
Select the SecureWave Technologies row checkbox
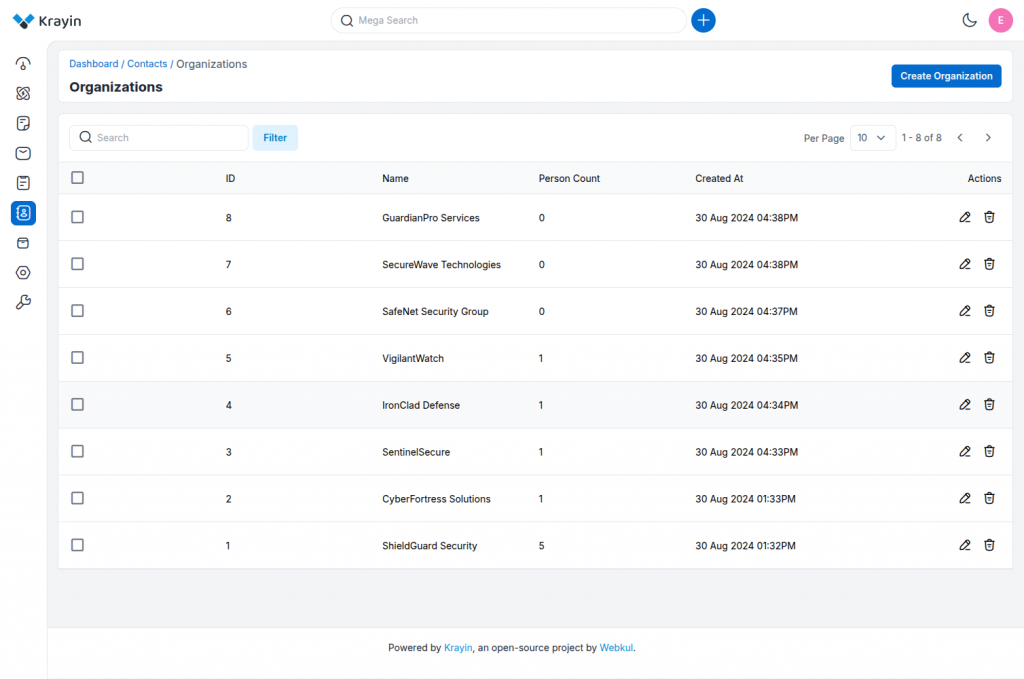point(78,264)
